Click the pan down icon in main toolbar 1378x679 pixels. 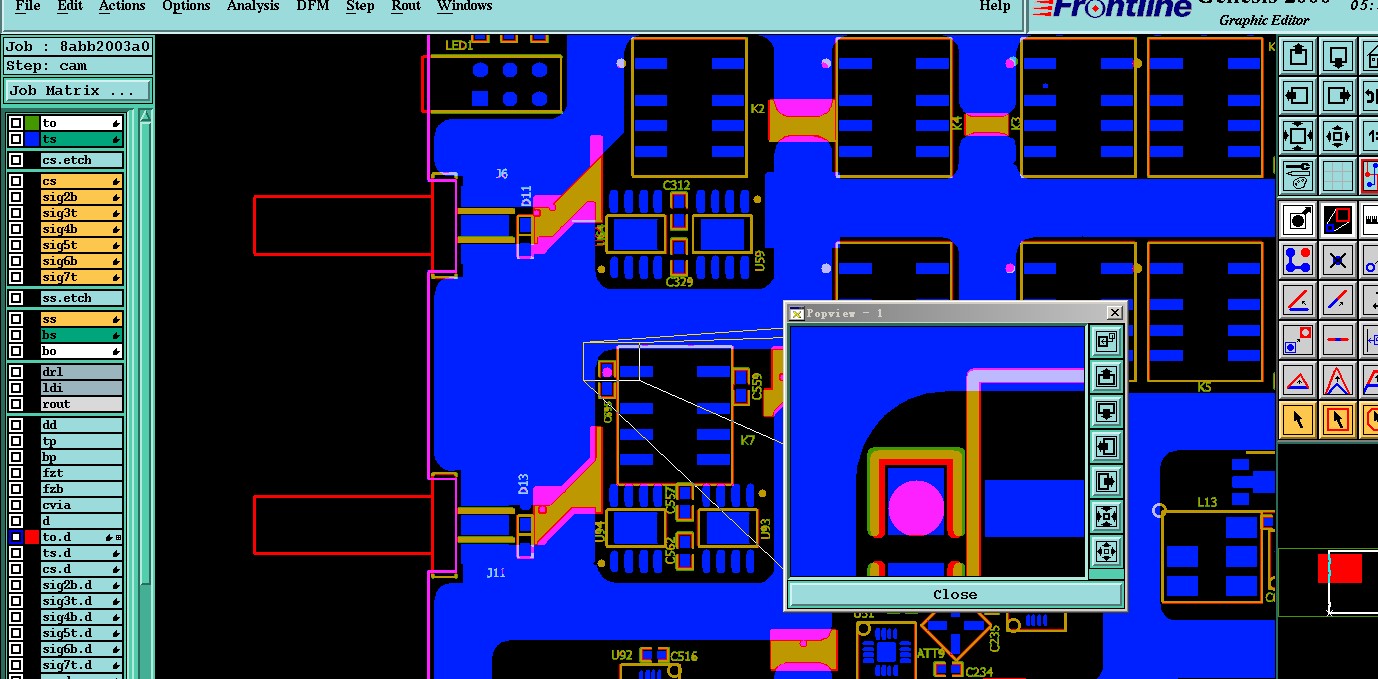click(1338, 55)
